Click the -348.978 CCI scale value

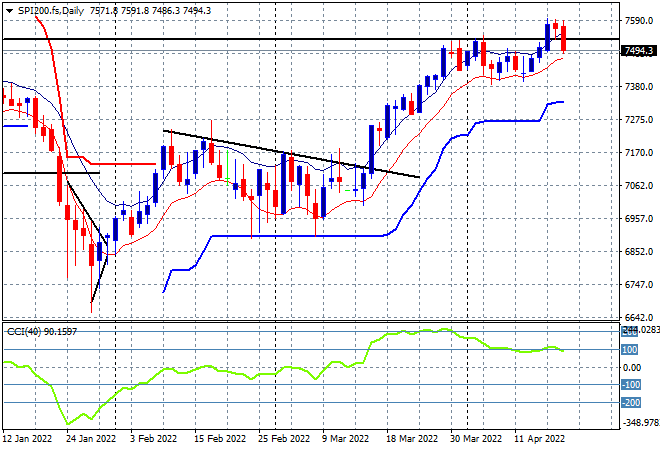pyautogui.click(x=640, y=422)
